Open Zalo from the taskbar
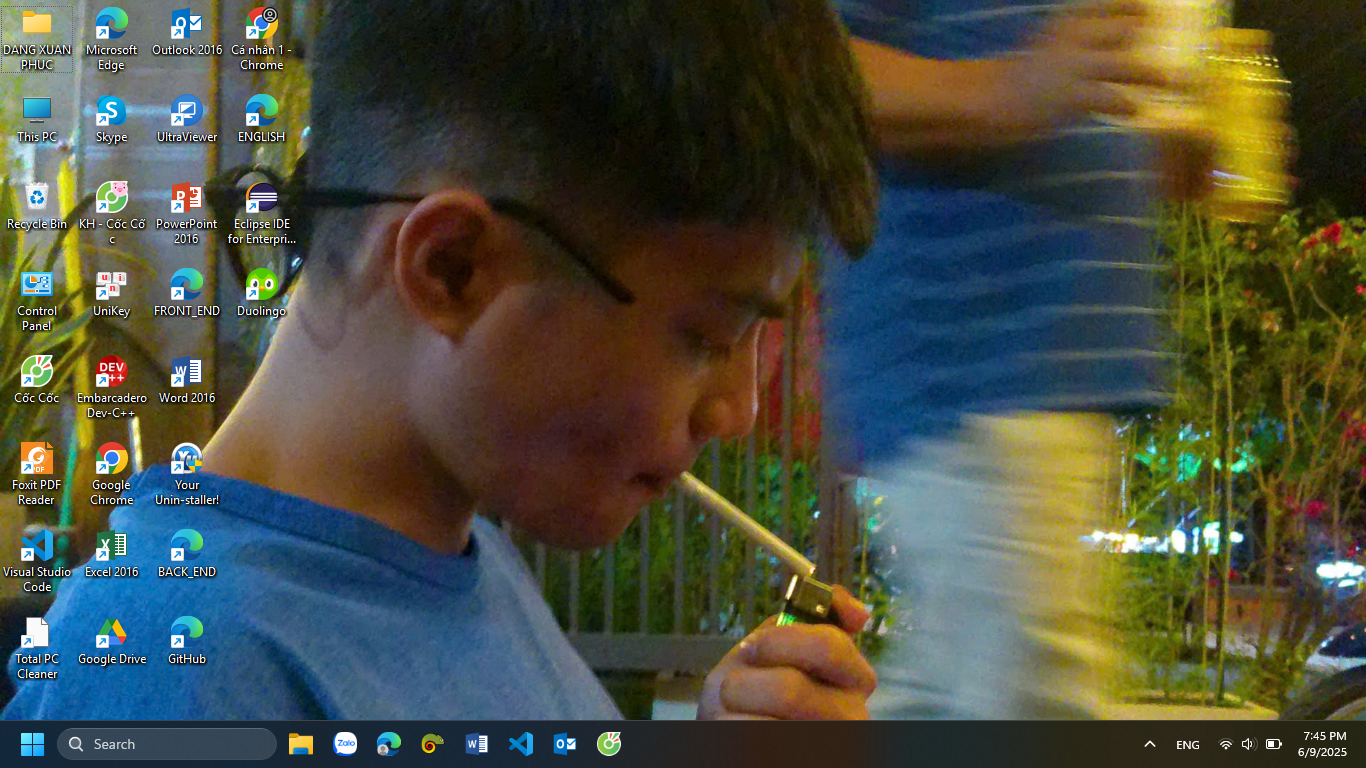Viewport: 1366px width, 768px height. tap(345, 744)
